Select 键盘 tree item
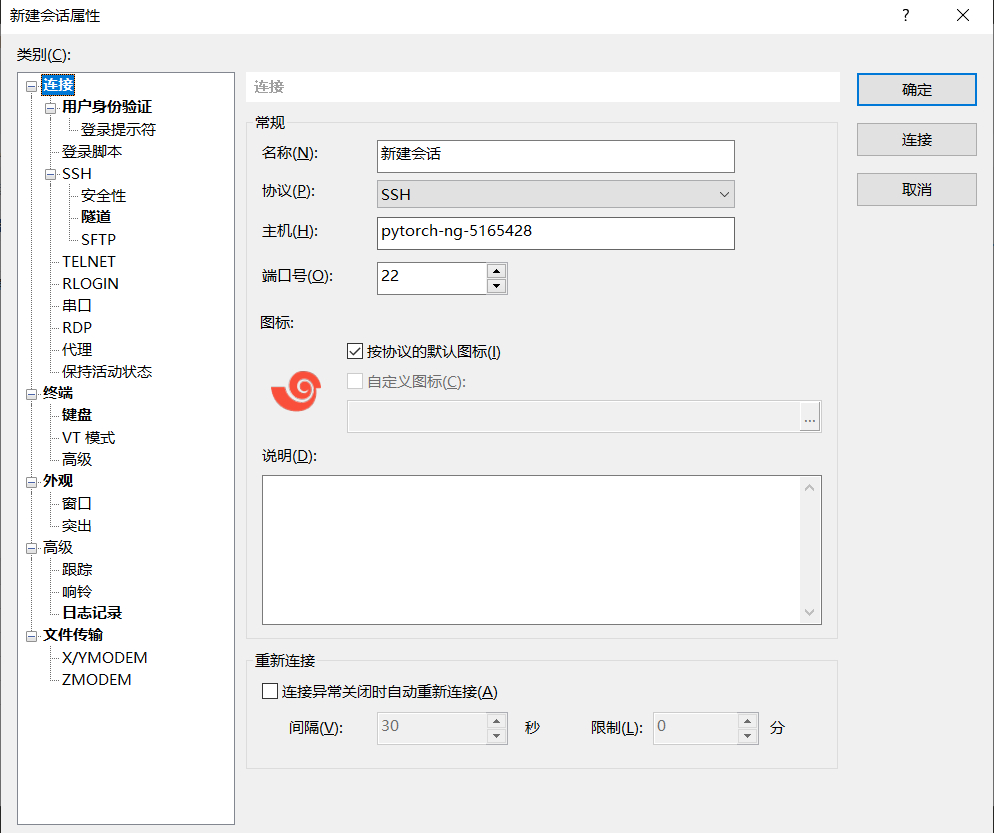The height and width of the screenshot is (833, 994). tap(77, 415)
